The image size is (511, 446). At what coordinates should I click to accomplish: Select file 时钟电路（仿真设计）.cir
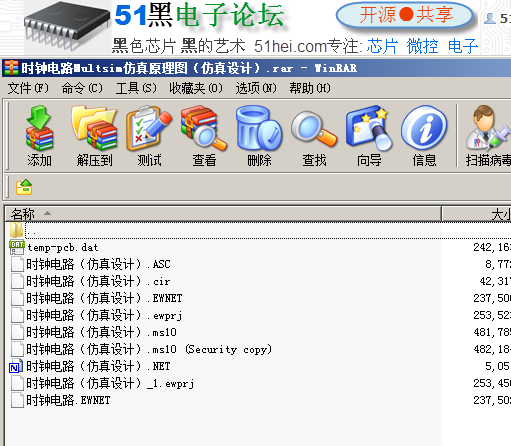pos(98,282)
